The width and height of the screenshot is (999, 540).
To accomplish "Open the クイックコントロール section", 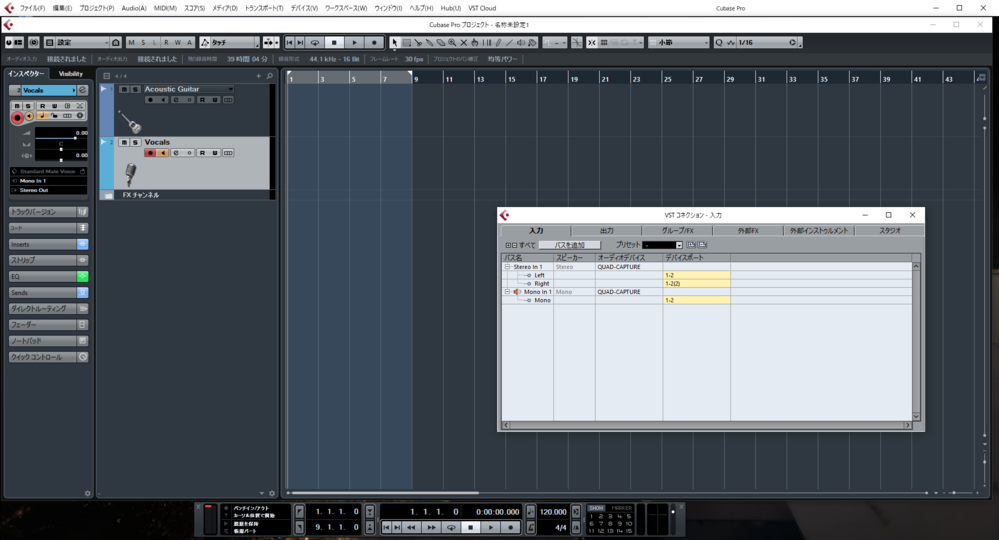I will (x=43, y=357).
